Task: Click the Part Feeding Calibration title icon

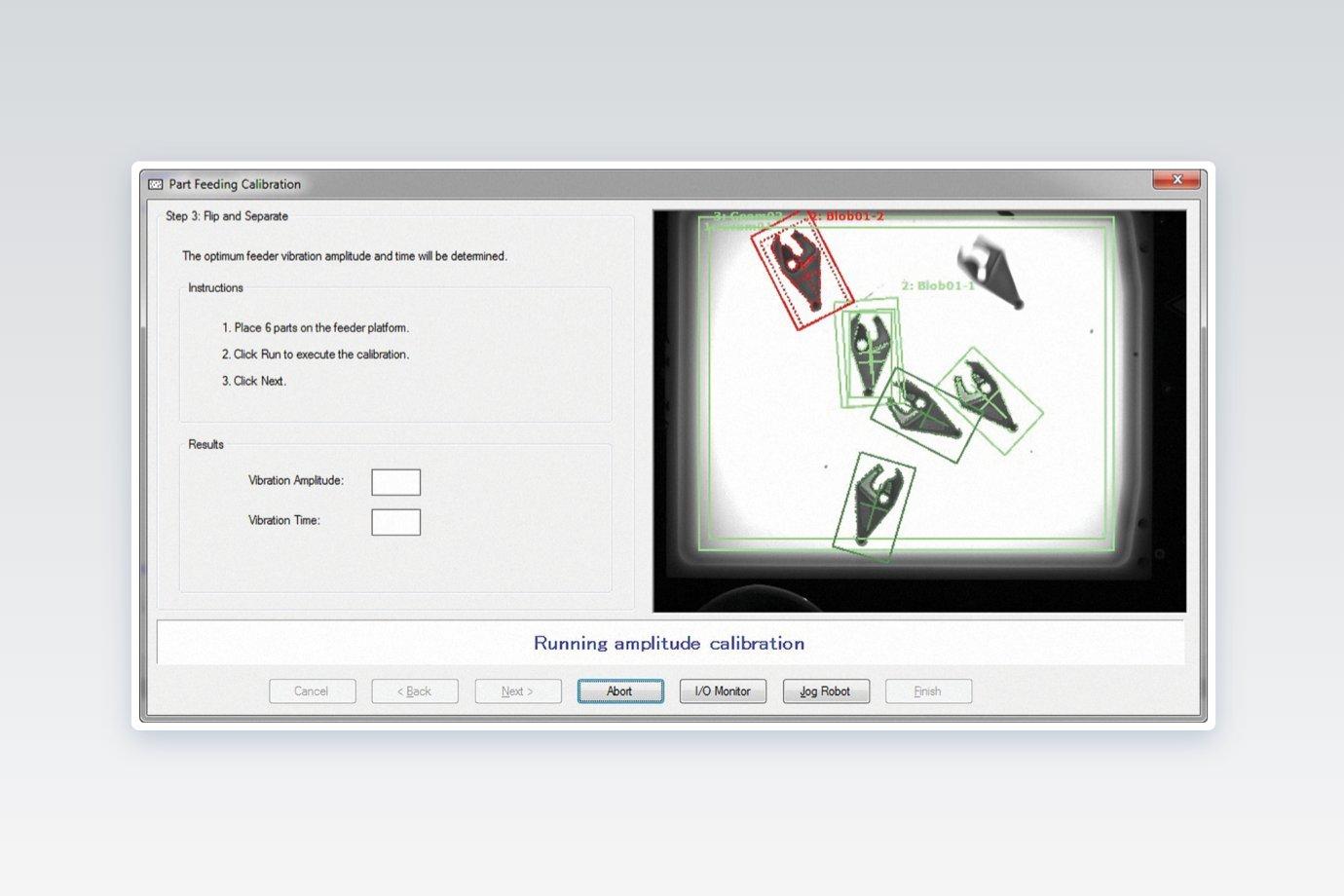Action: click(155, 184)
